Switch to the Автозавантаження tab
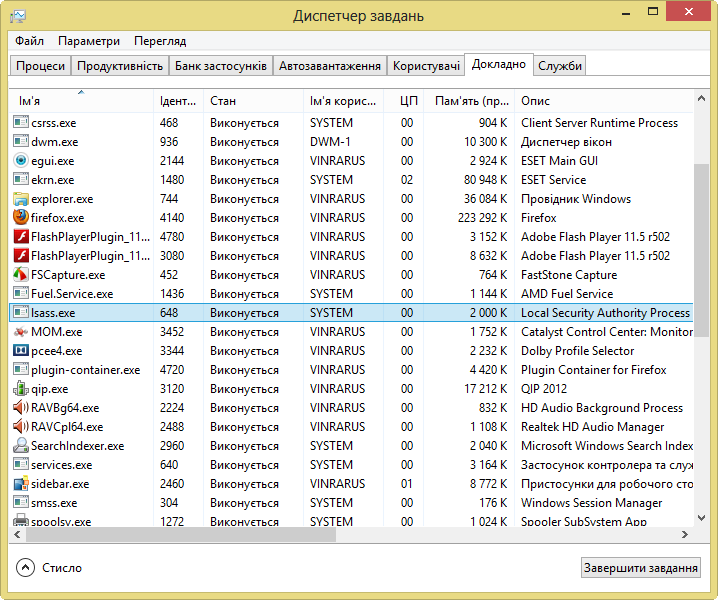 330,66
